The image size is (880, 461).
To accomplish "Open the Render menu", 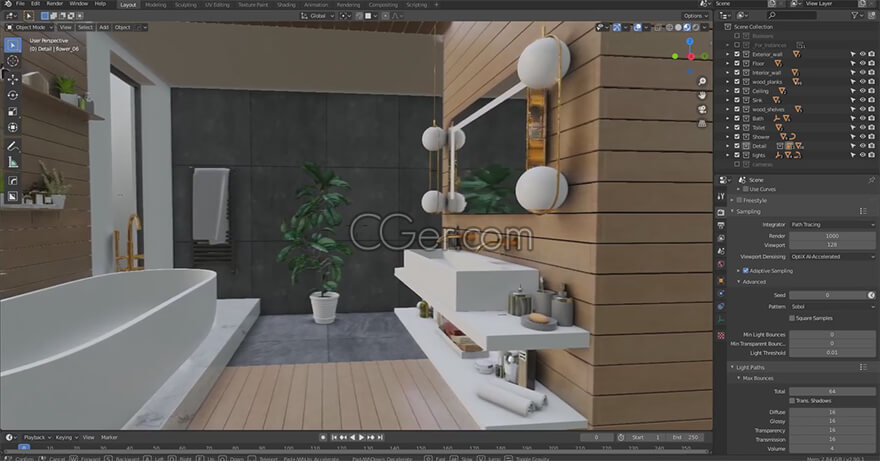I will click(54, 4).
